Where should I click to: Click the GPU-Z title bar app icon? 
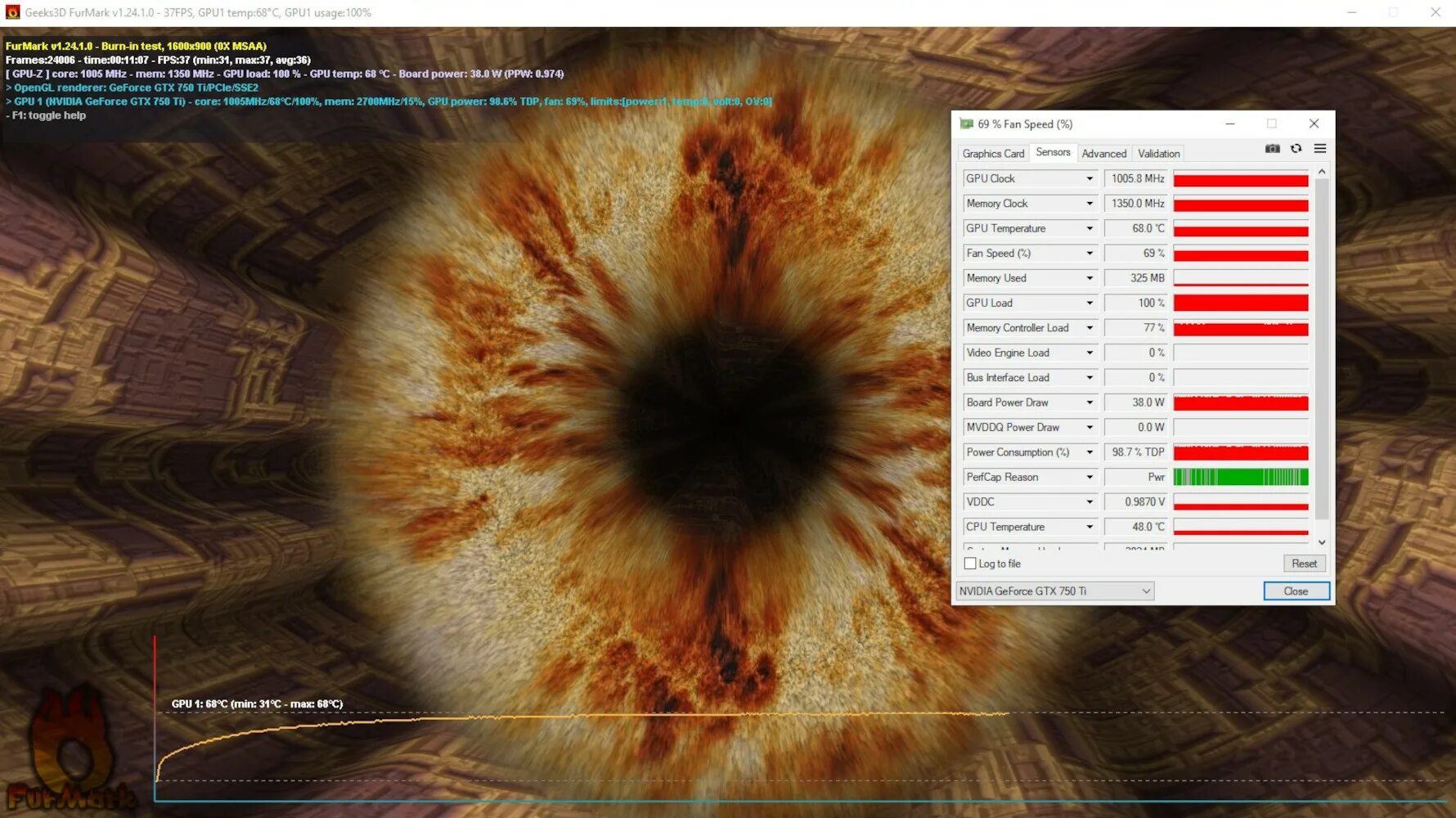coord(966,124)
